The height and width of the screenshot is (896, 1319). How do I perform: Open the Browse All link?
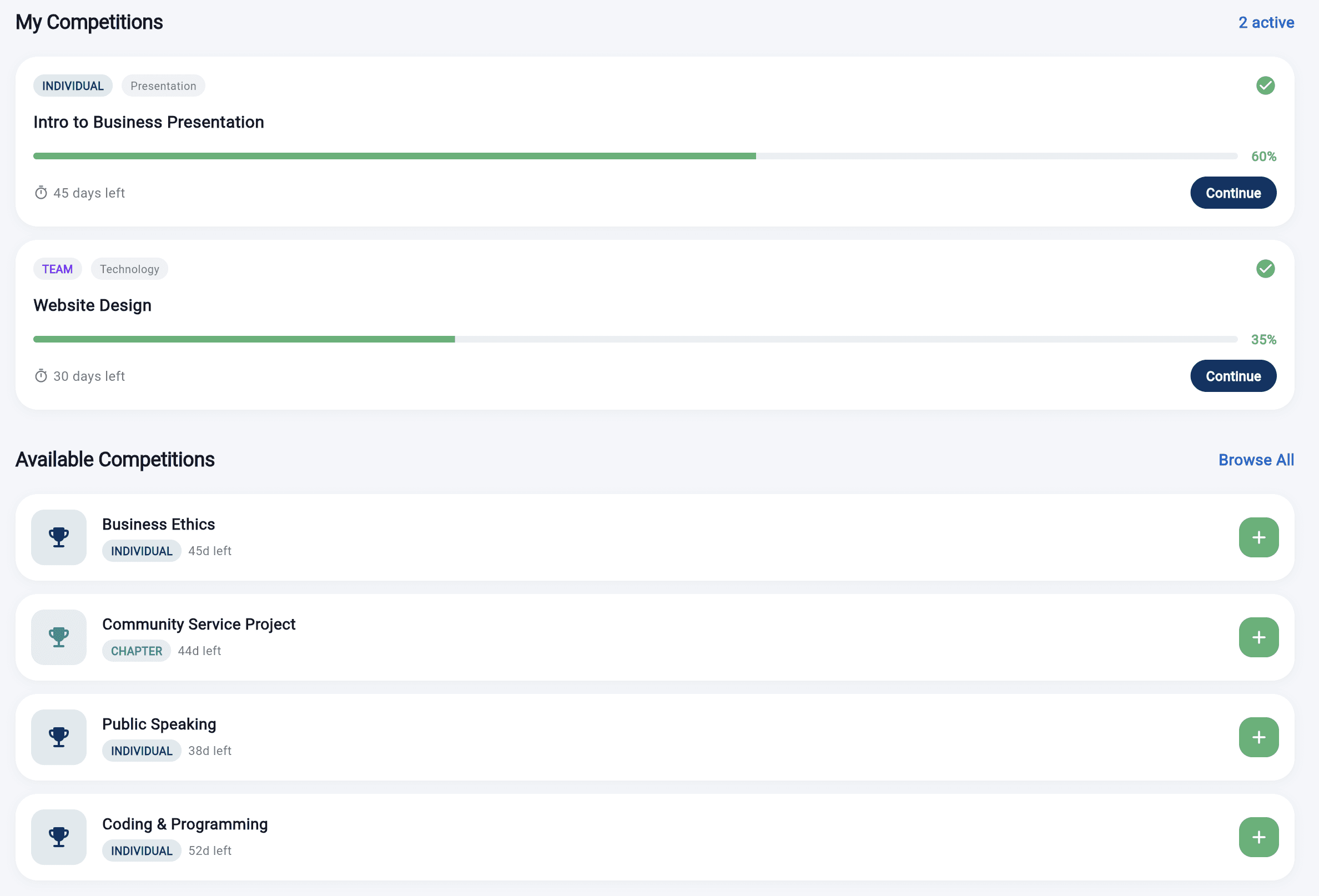(x=1255, y=460)
